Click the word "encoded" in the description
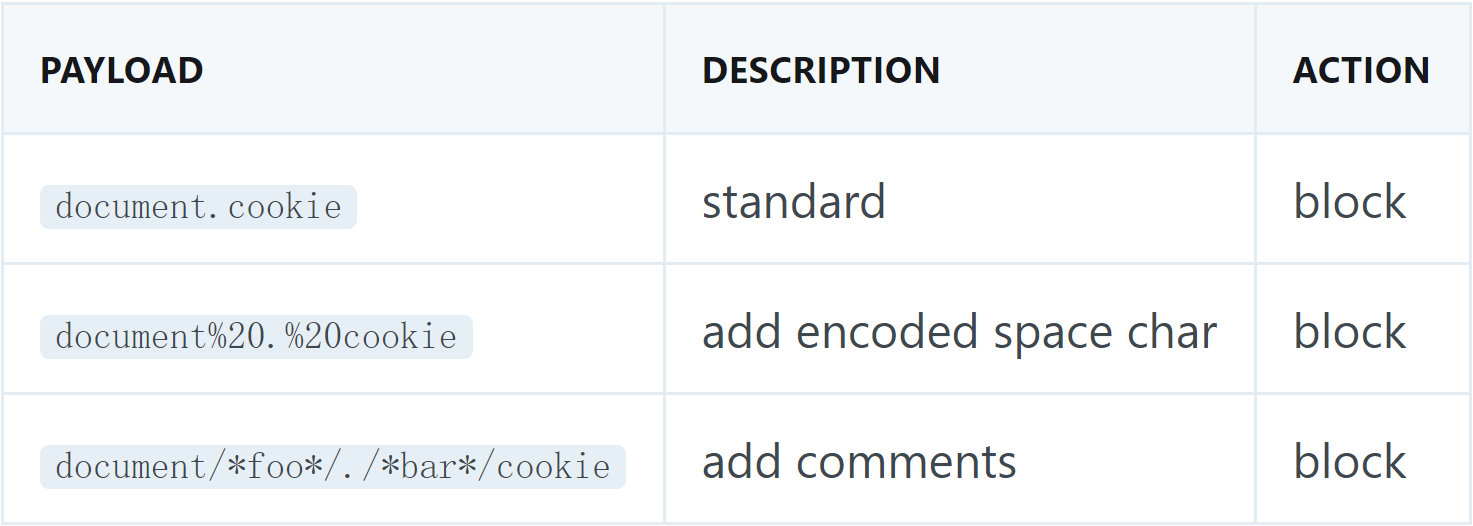This screenshot has width=1473, height=526. click(888, 332)
